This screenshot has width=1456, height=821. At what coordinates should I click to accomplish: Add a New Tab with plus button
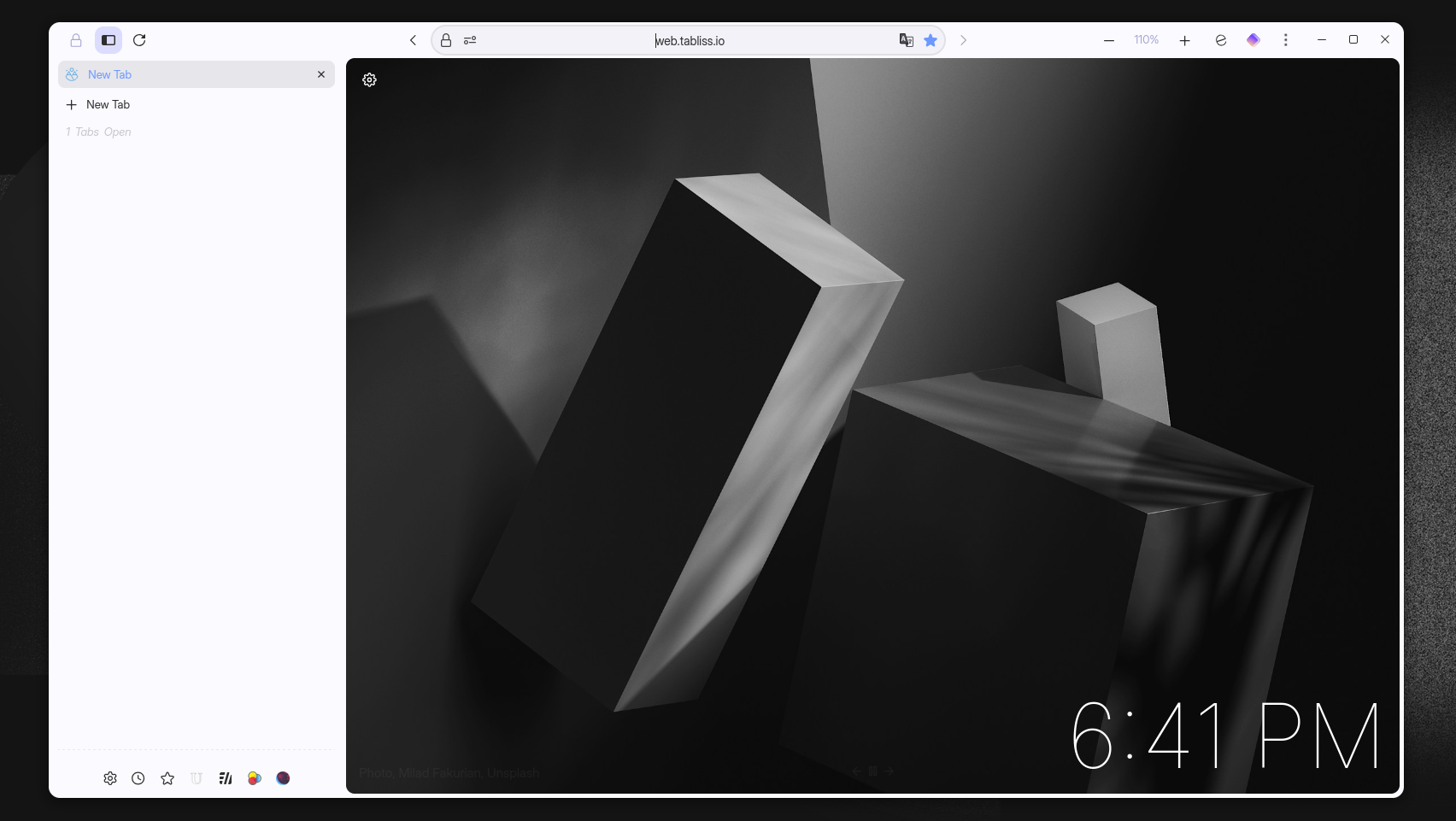72,104
